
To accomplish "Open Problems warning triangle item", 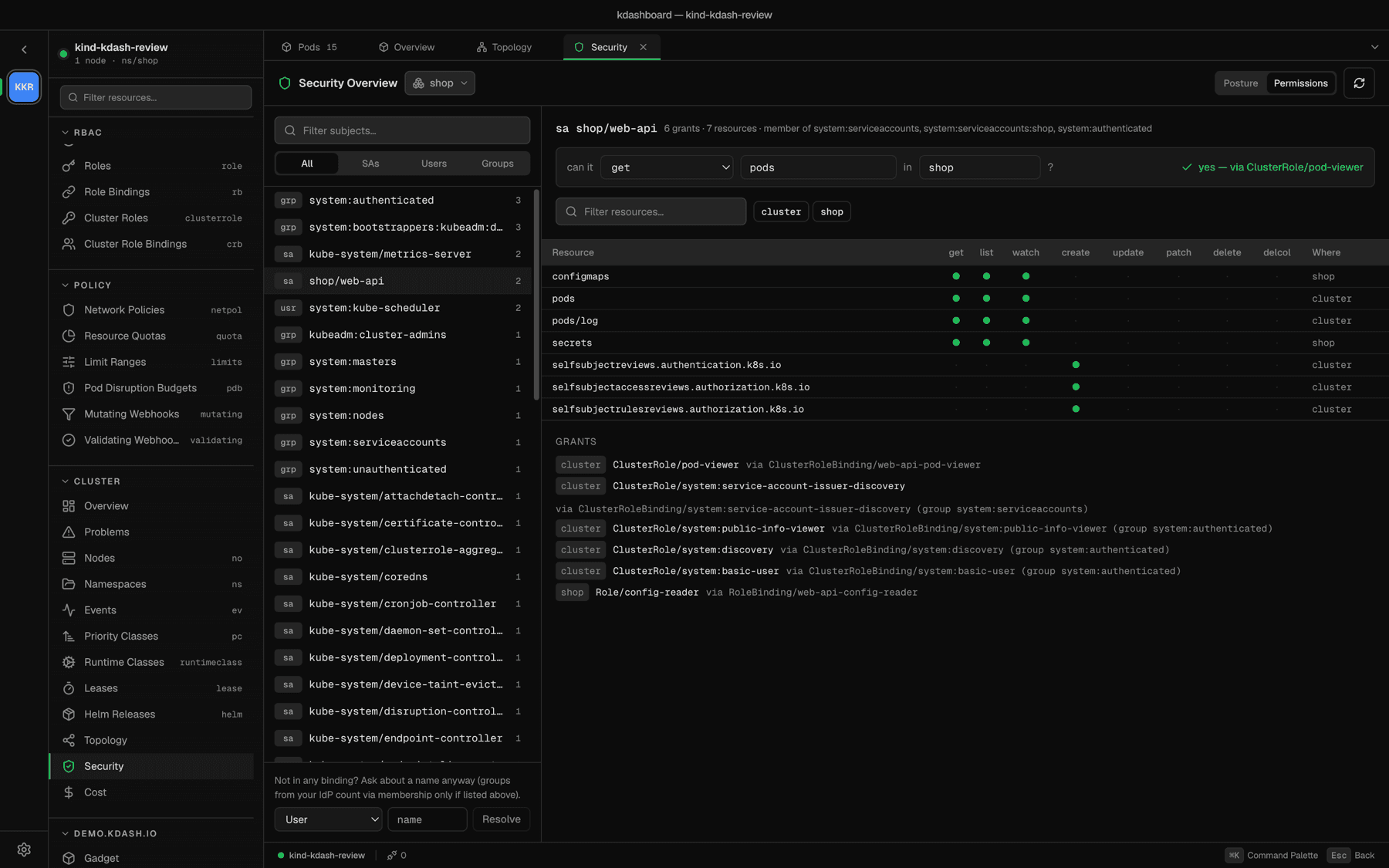I will (151, 532).
